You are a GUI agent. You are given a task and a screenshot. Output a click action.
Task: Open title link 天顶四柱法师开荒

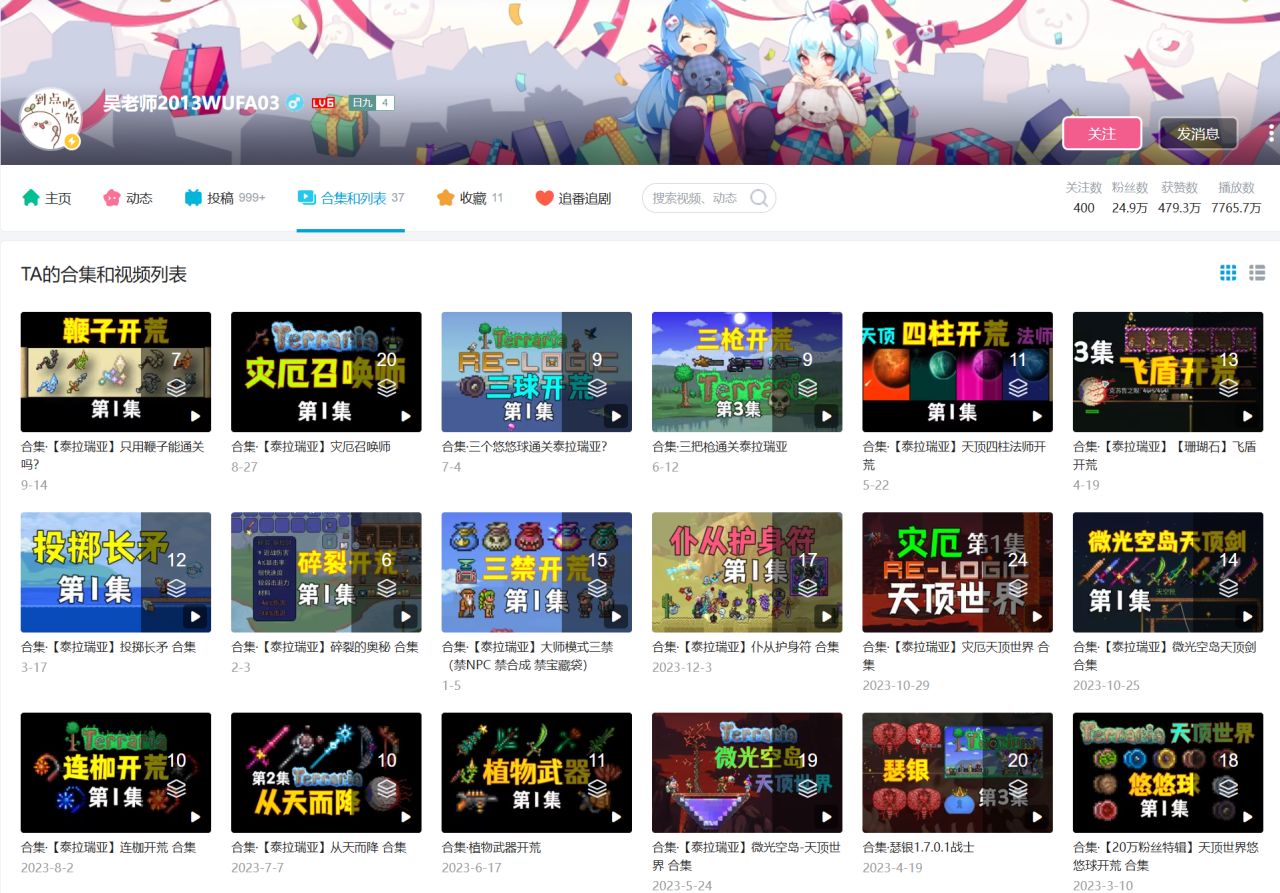pyautogui.click(x=955, y=456)
